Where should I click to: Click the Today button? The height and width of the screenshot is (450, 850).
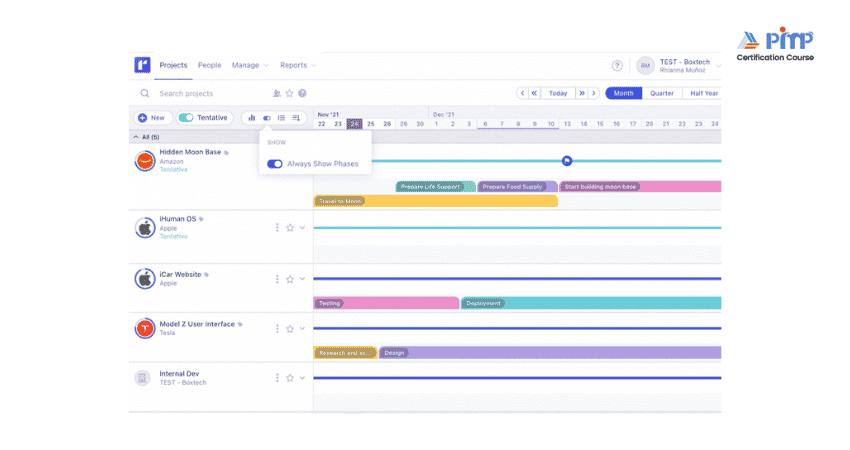558,93
